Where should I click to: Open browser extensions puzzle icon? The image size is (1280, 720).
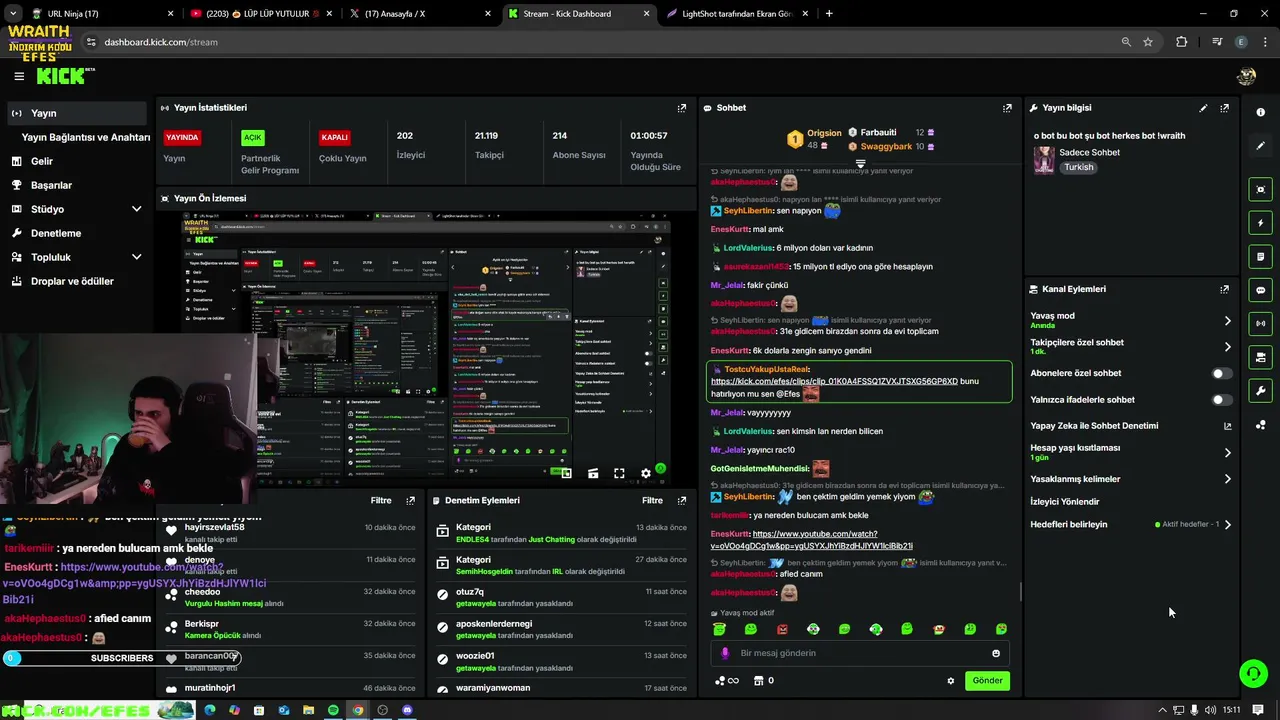pos(1182,42)
